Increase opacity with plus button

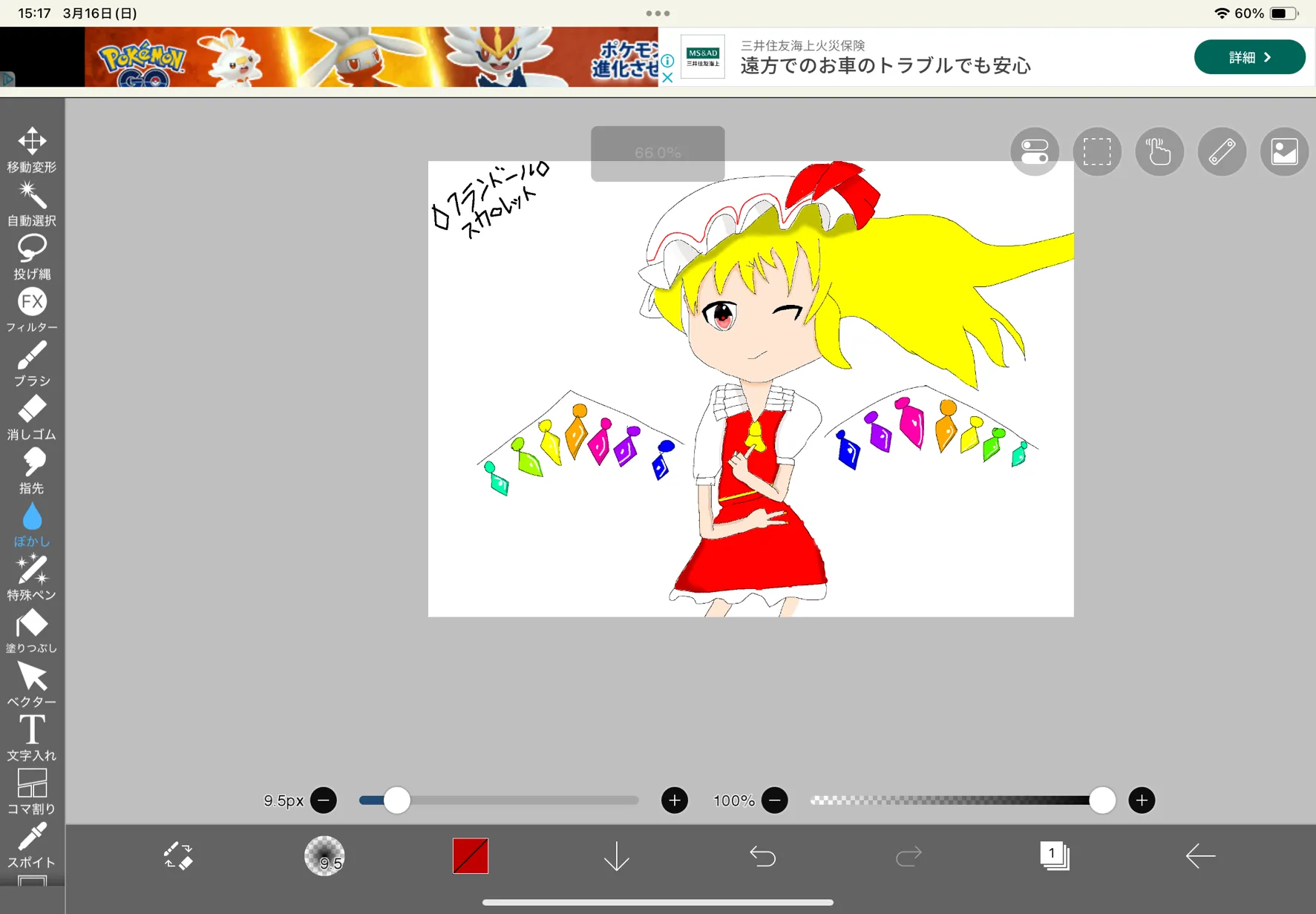click(1142, 800)
